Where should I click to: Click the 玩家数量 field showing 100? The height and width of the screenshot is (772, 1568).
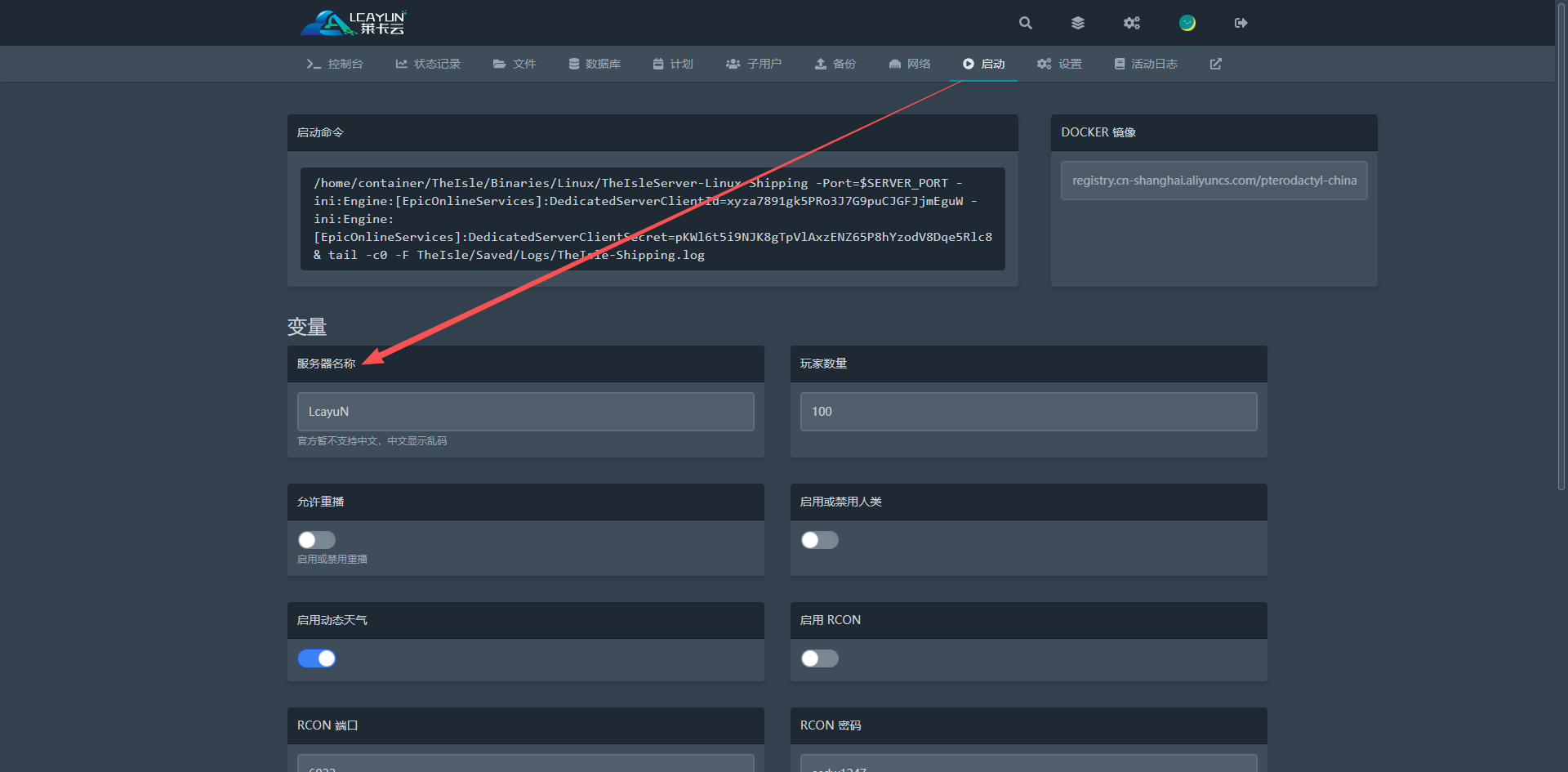pyautogui.click(x=1028, y=412)
